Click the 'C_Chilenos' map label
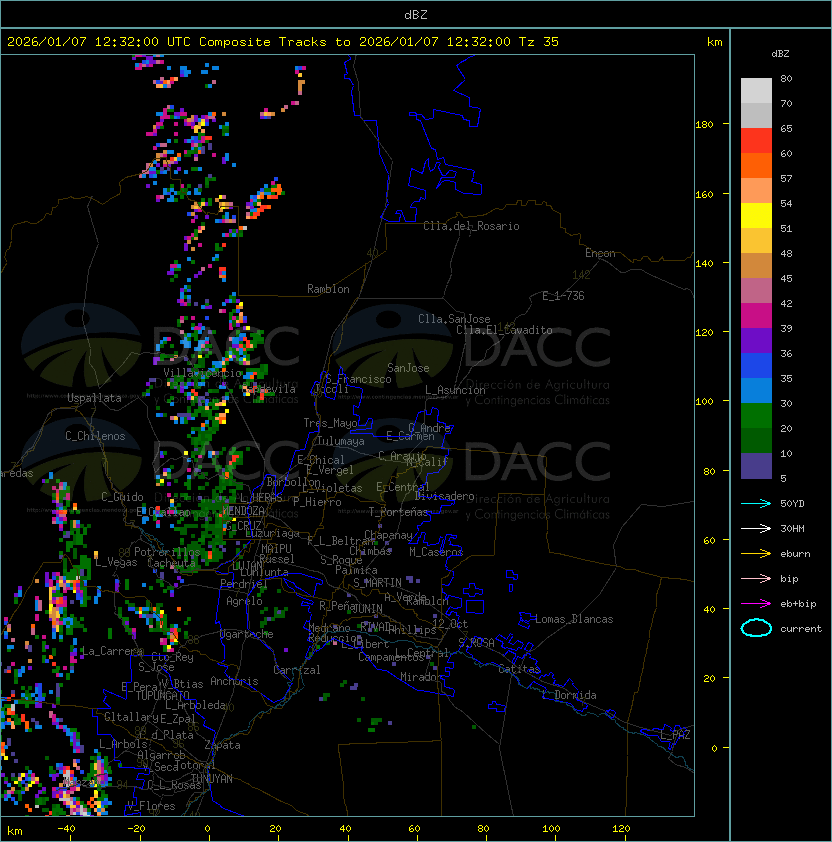This screenshot has height=842, width=832. coord(95,436)
